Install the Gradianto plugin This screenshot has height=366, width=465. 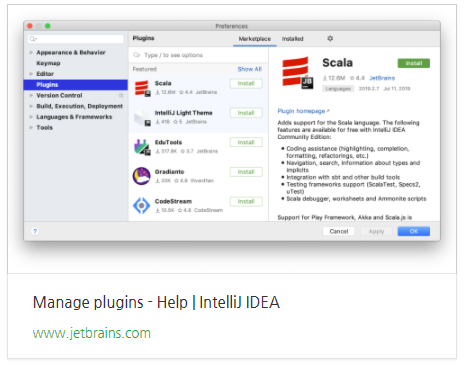pos(246,172)
